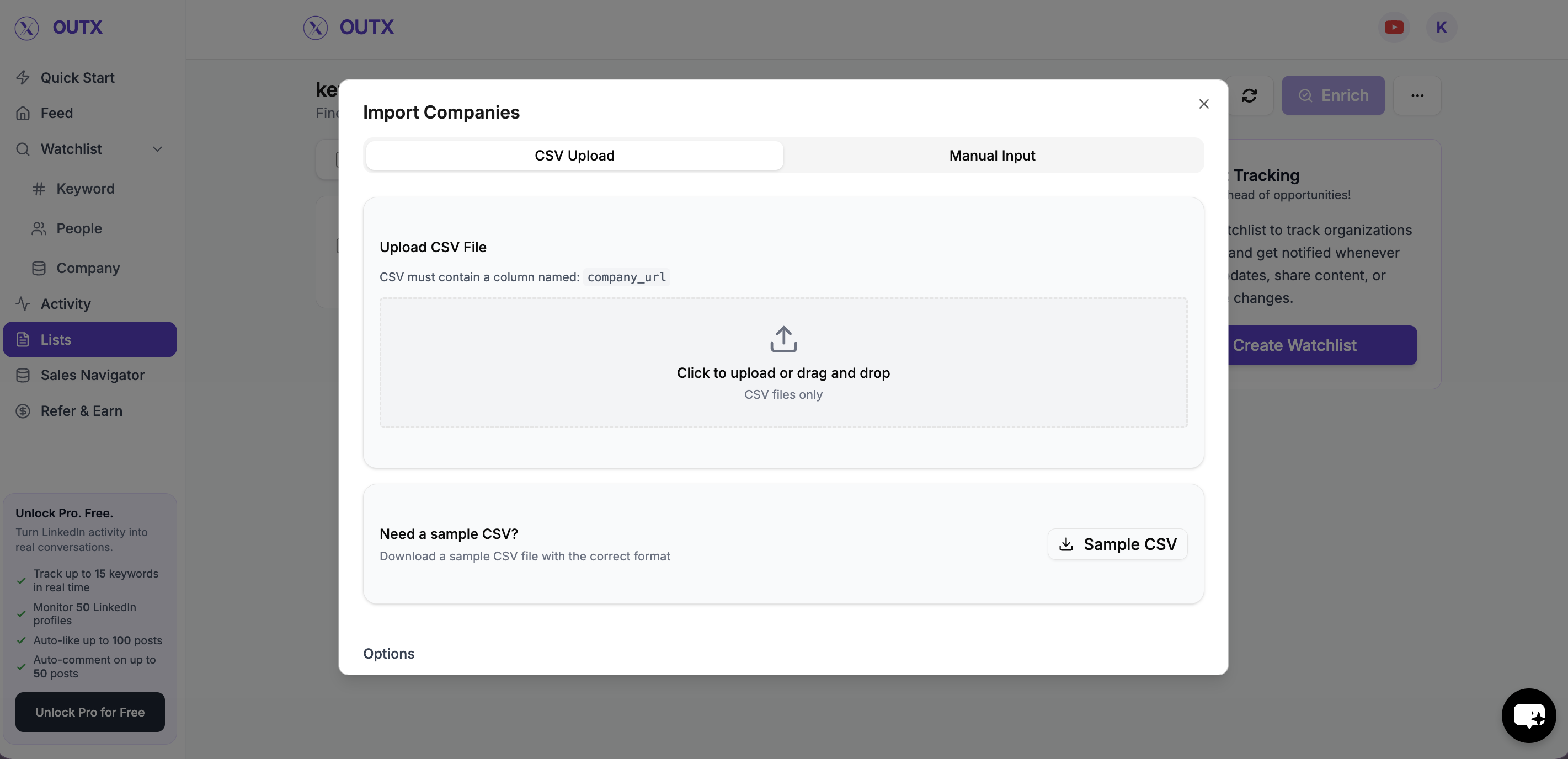Click the Enrich button
The image size is (1568, 759).
[1332, 95]
